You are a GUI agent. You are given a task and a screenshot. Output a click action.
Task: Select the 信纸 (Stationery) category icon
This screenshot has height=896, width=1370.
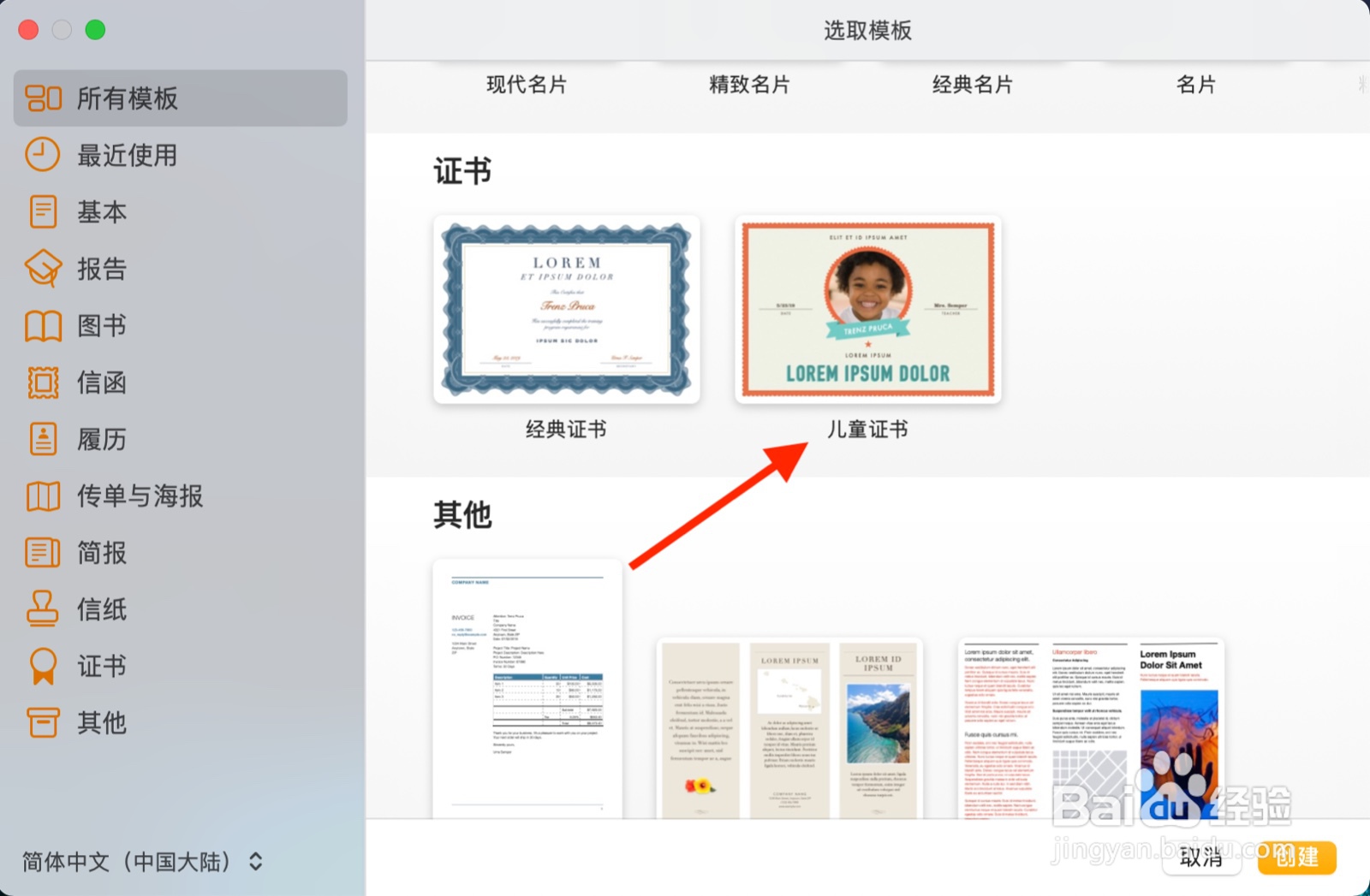tap(42, 609)
